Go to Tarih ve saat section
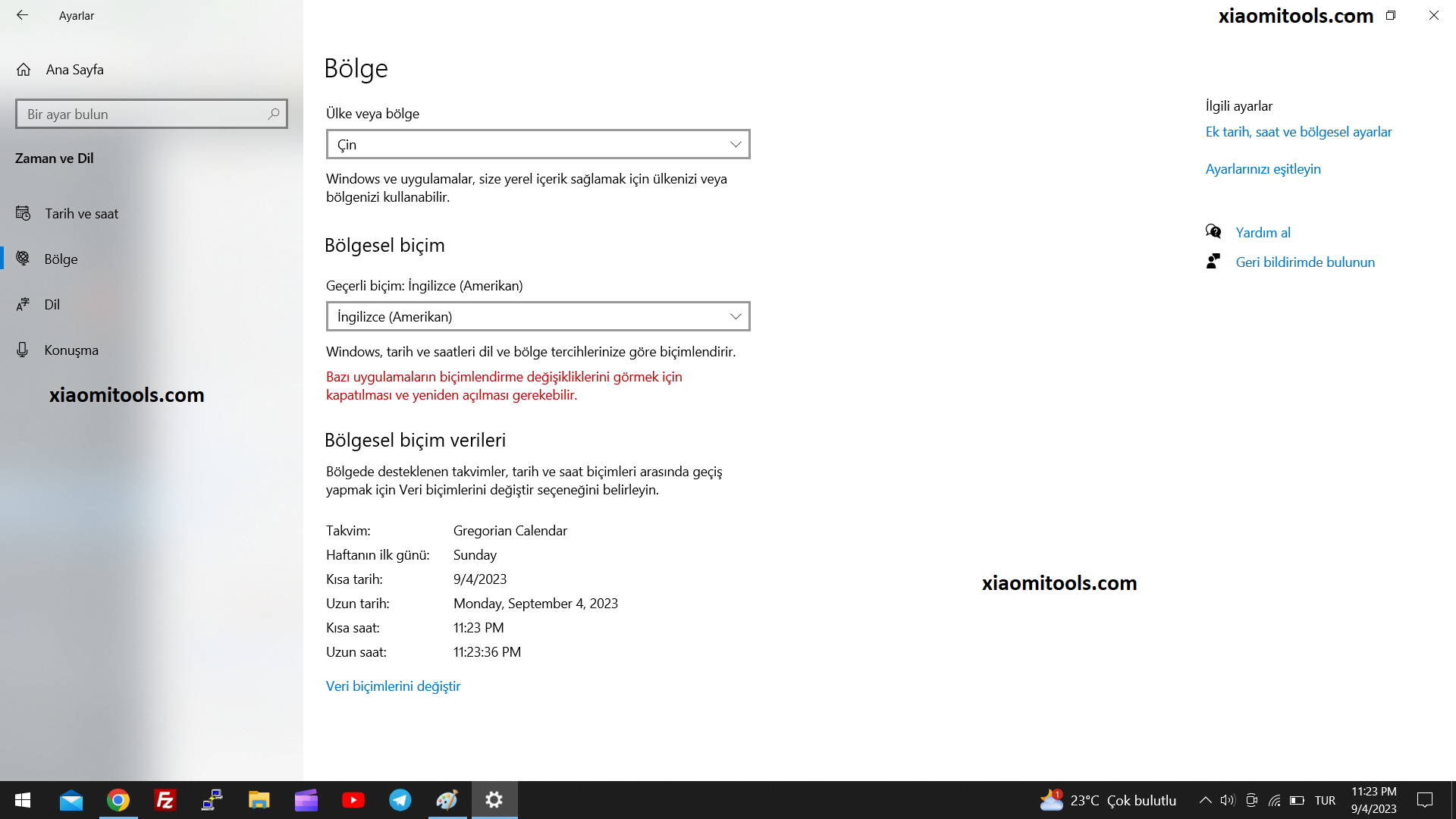 (x=81, y=214)
